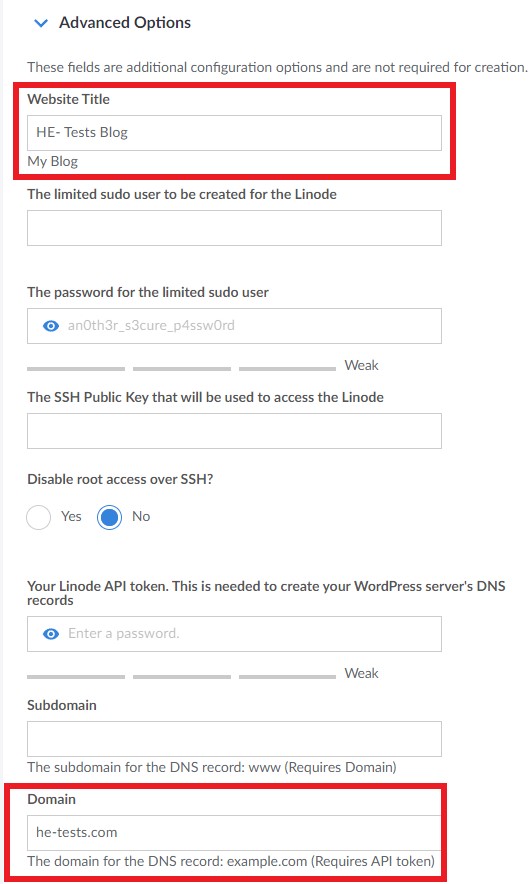
Task: Click the Linode API token field
Action: click(234, 634)
